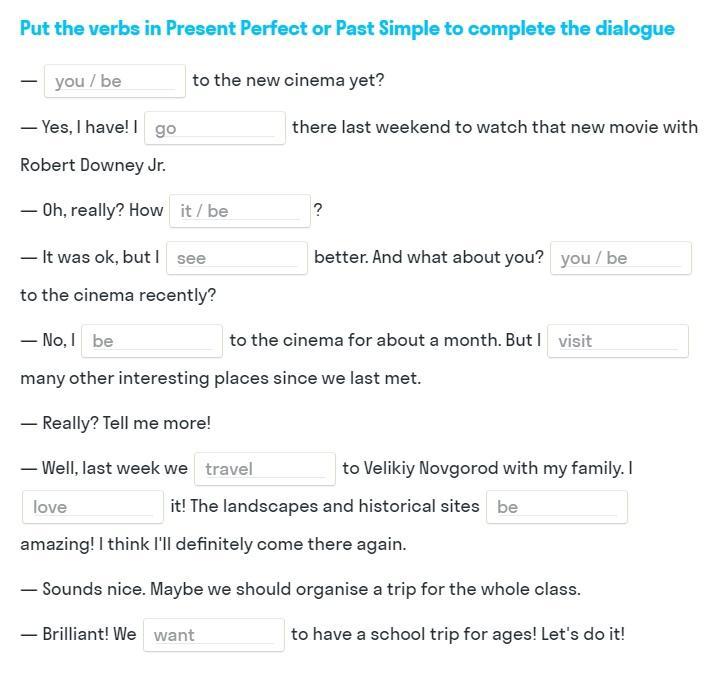This screenshot has height=674, width=721.
Task: Click 'many other interesting places since we last met'
Action: click(220, 378)
